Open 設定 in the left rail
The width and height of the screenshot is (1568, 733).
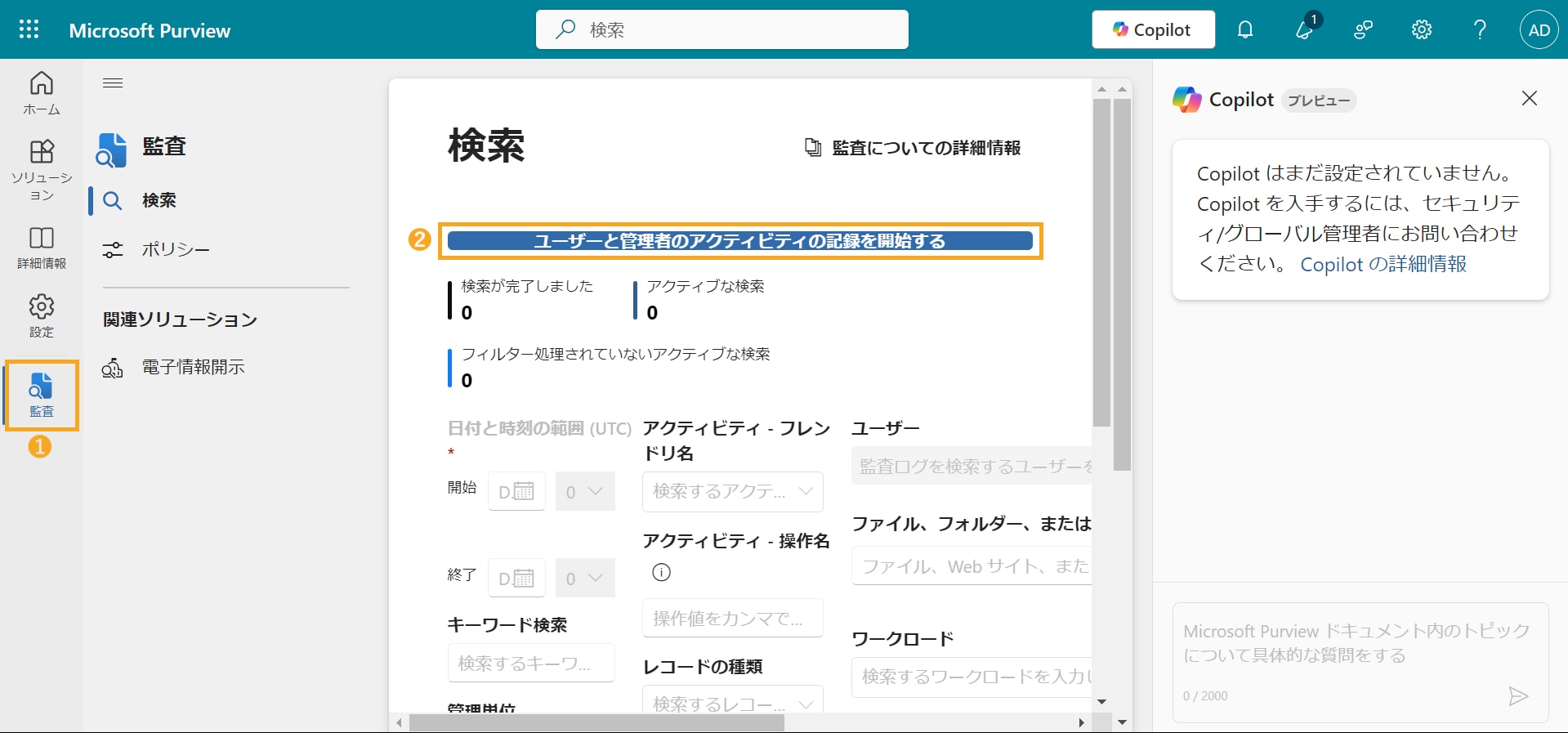[42, 316]
